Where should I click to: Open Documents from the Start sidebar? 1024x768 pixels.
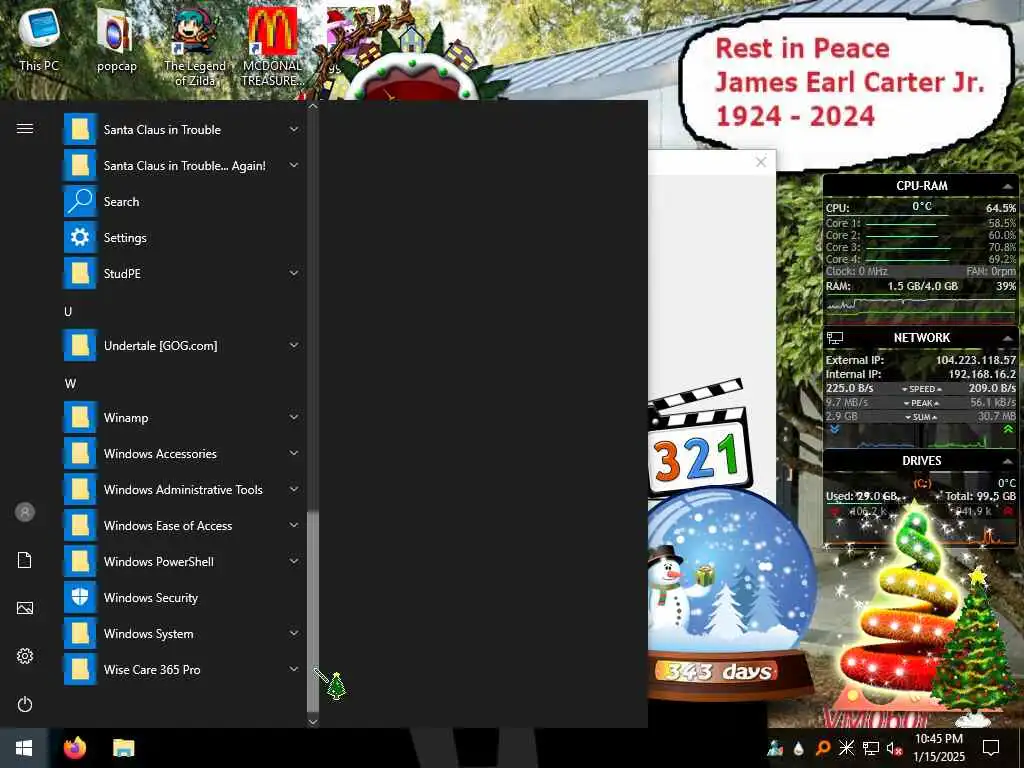coord(25,560)
